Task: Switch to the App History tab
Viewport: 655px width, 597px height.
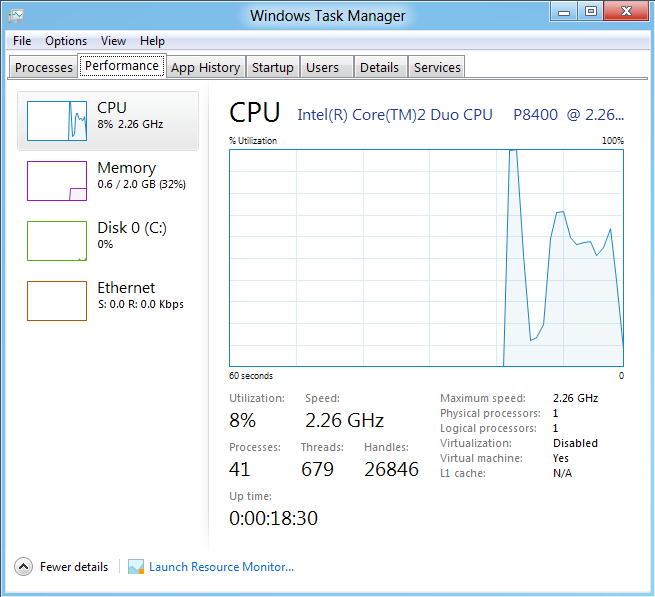Action: coord(206,67)
